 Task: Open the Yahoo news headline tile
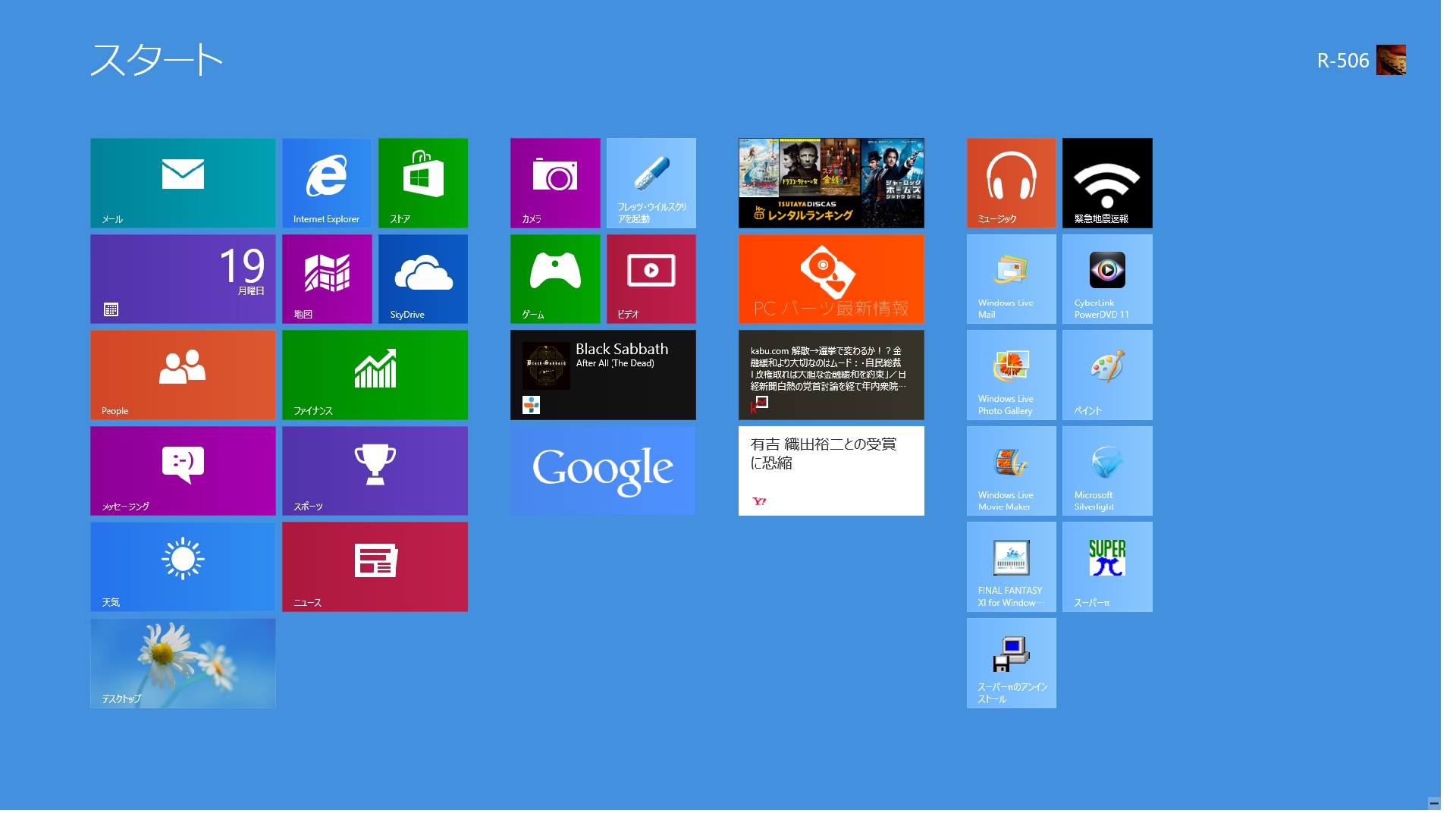click(831, 471)
